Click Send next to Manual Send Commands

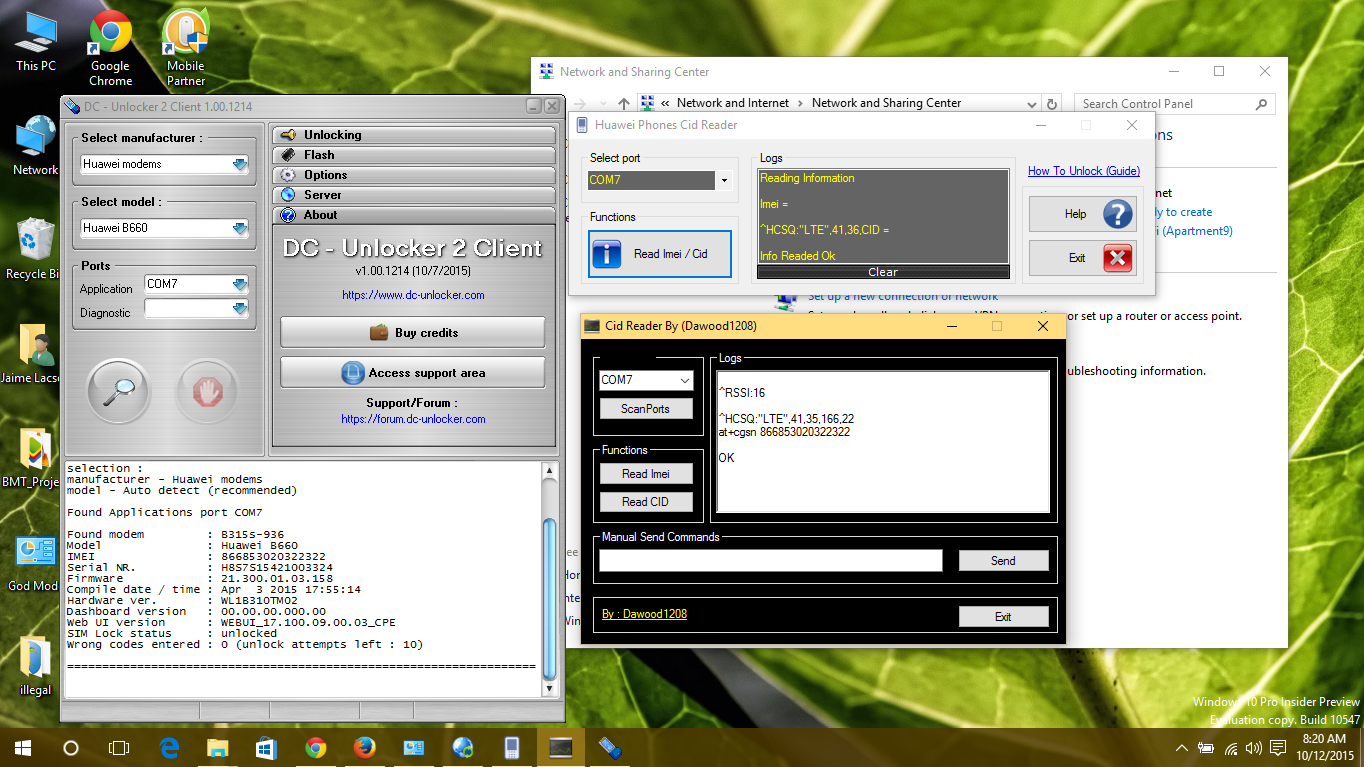[1003, 561]
